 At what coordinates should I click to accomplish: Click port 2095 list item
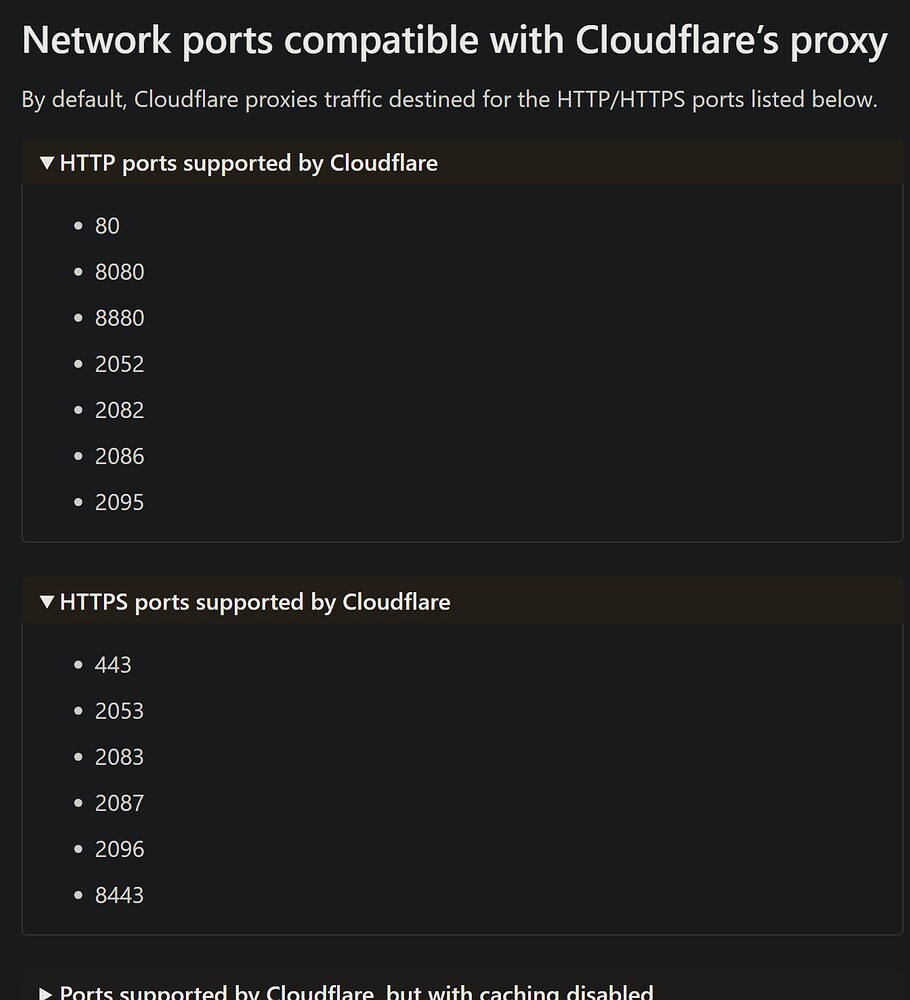click(x=119, y=502)
